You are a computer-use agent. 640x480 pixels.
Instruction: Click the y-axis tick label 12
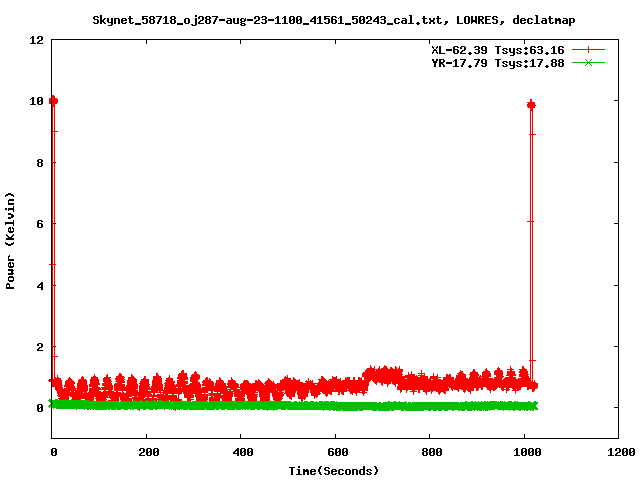coord(36,40)
